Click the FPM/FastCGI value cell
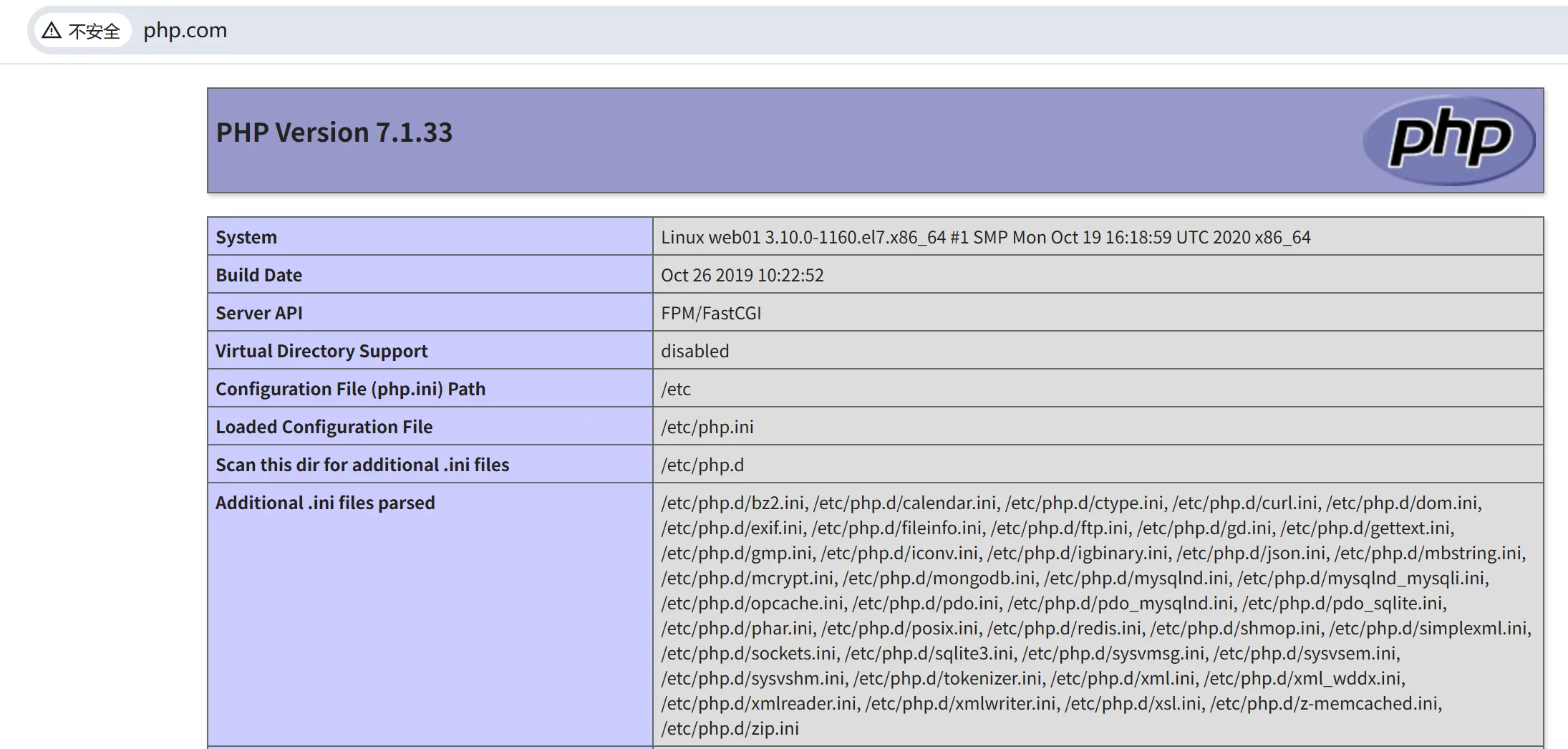Viewport: 1568px width, 749px height. click(710, 313)
